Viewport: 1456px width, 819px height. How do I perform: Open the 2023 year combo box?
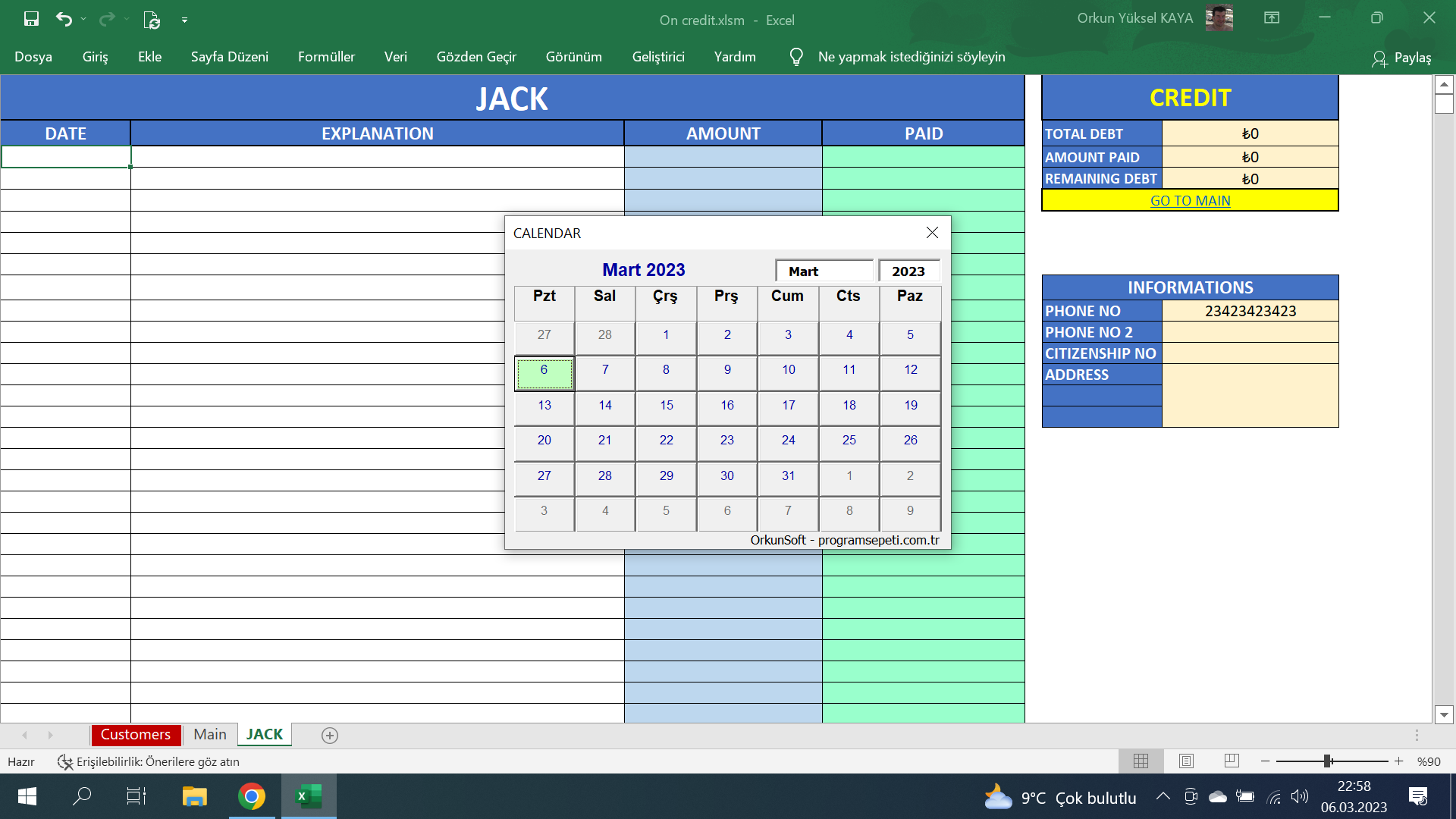click(x=908, y=271)
